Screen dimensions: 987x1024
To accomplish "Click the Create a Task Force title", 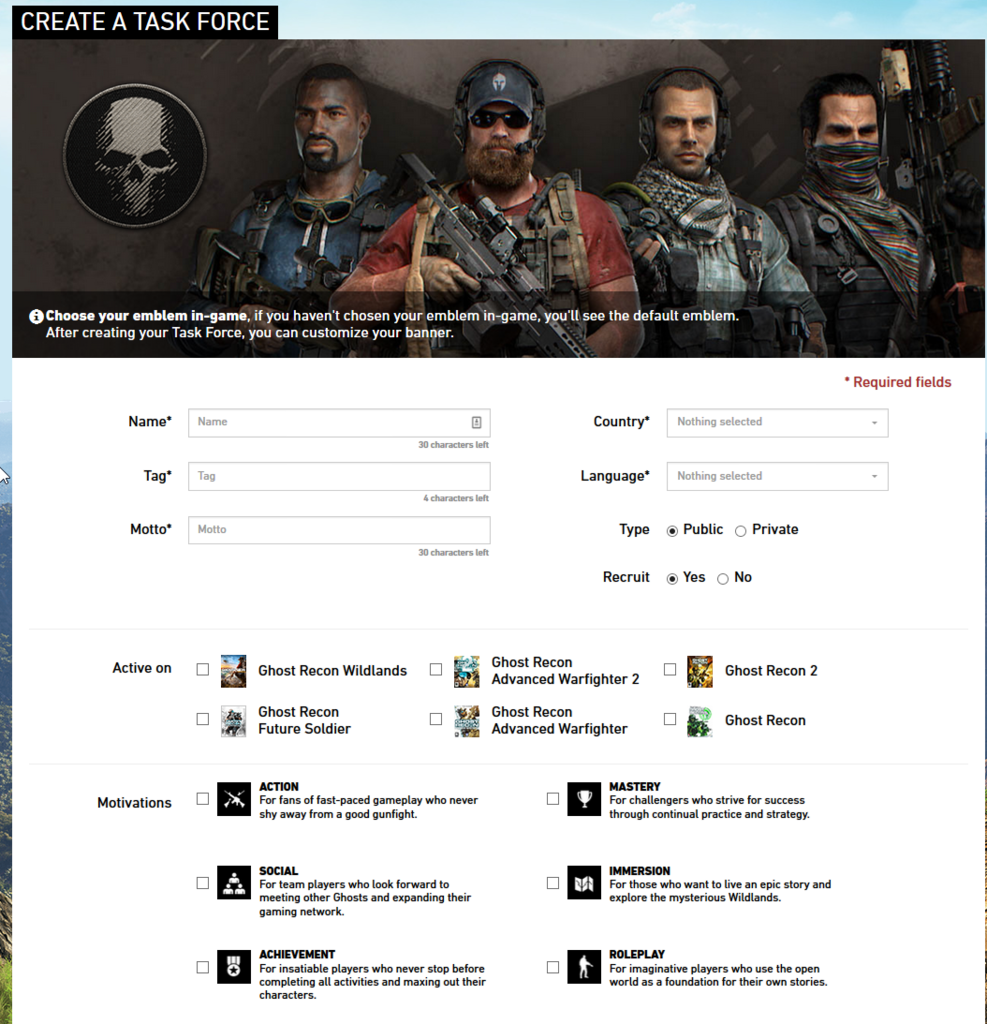I will click(x=145, y=22).
